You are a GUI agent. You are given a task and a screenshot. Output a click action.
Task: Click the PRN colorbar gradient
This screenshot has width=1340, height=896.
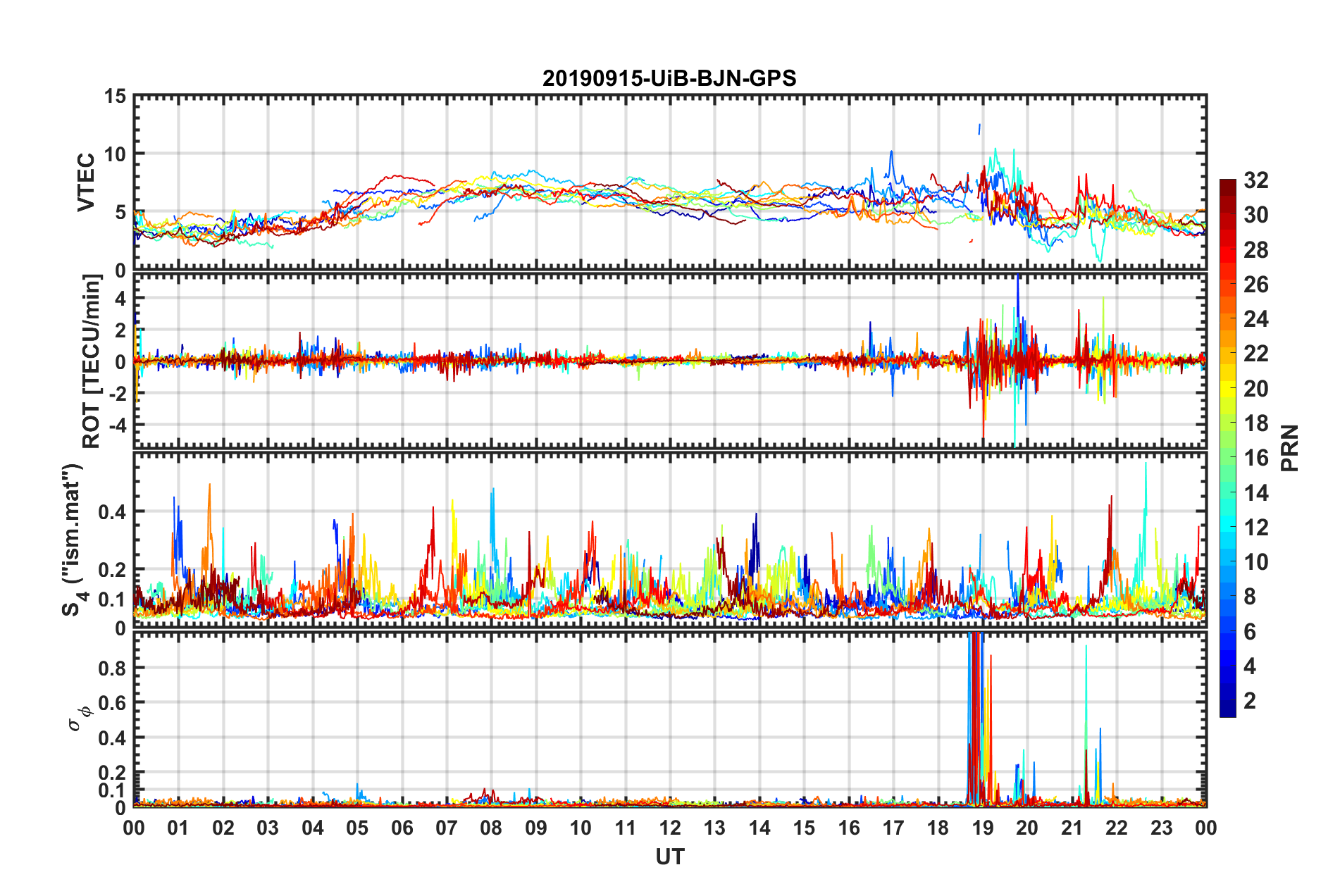coord(1228,448)
